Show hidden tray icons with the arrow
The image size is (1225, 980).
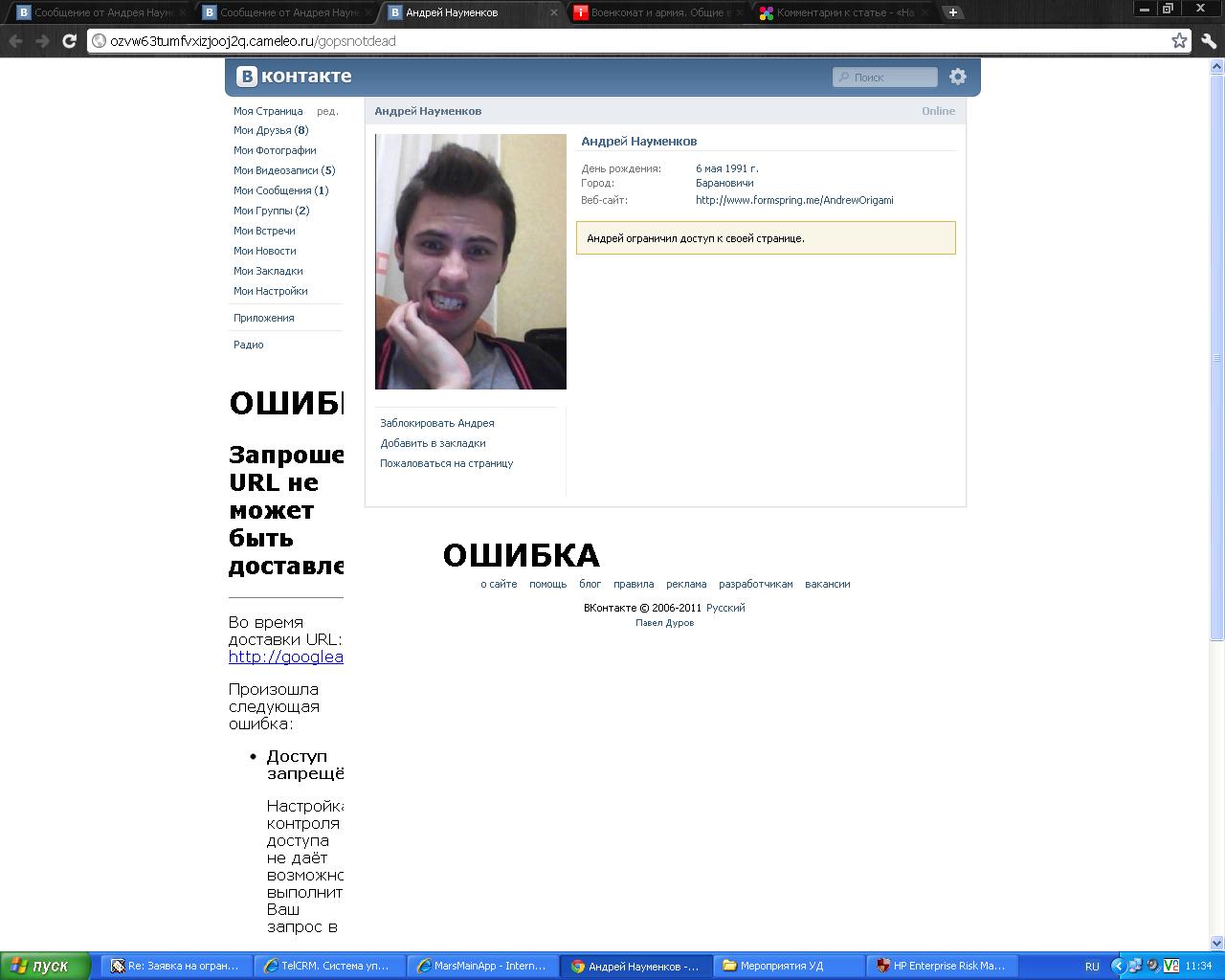pyautogui.click(x=1118, y=966)
